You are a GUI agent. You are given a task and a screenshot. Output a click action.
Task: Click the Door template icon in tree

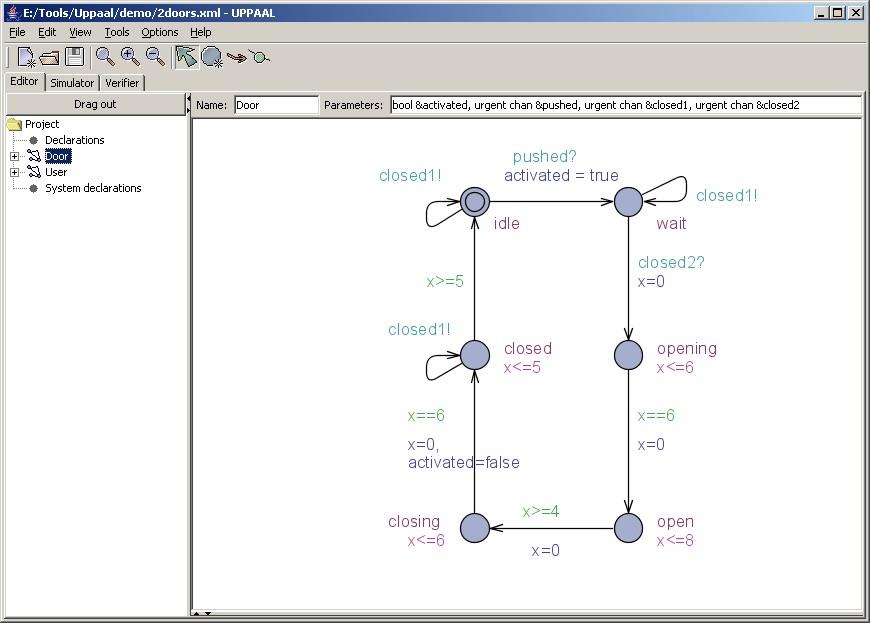point(34,156)
